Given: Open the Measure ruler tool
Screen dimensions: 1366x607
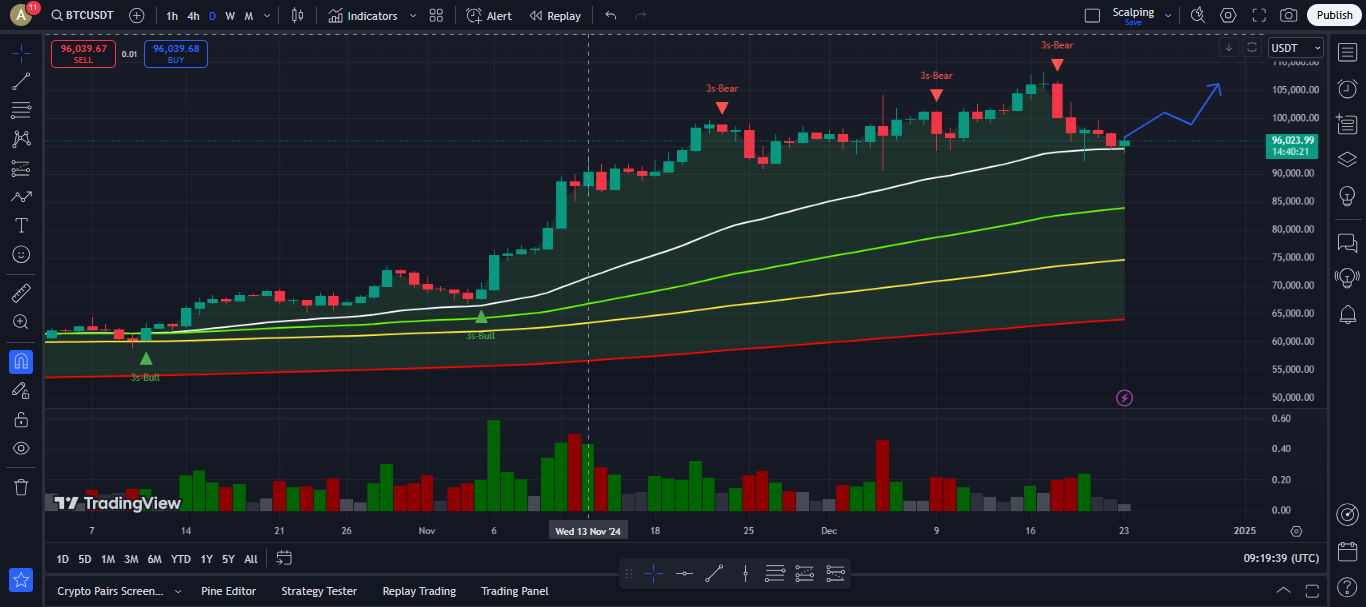Looking at the screenshot, I should [21, 293].
